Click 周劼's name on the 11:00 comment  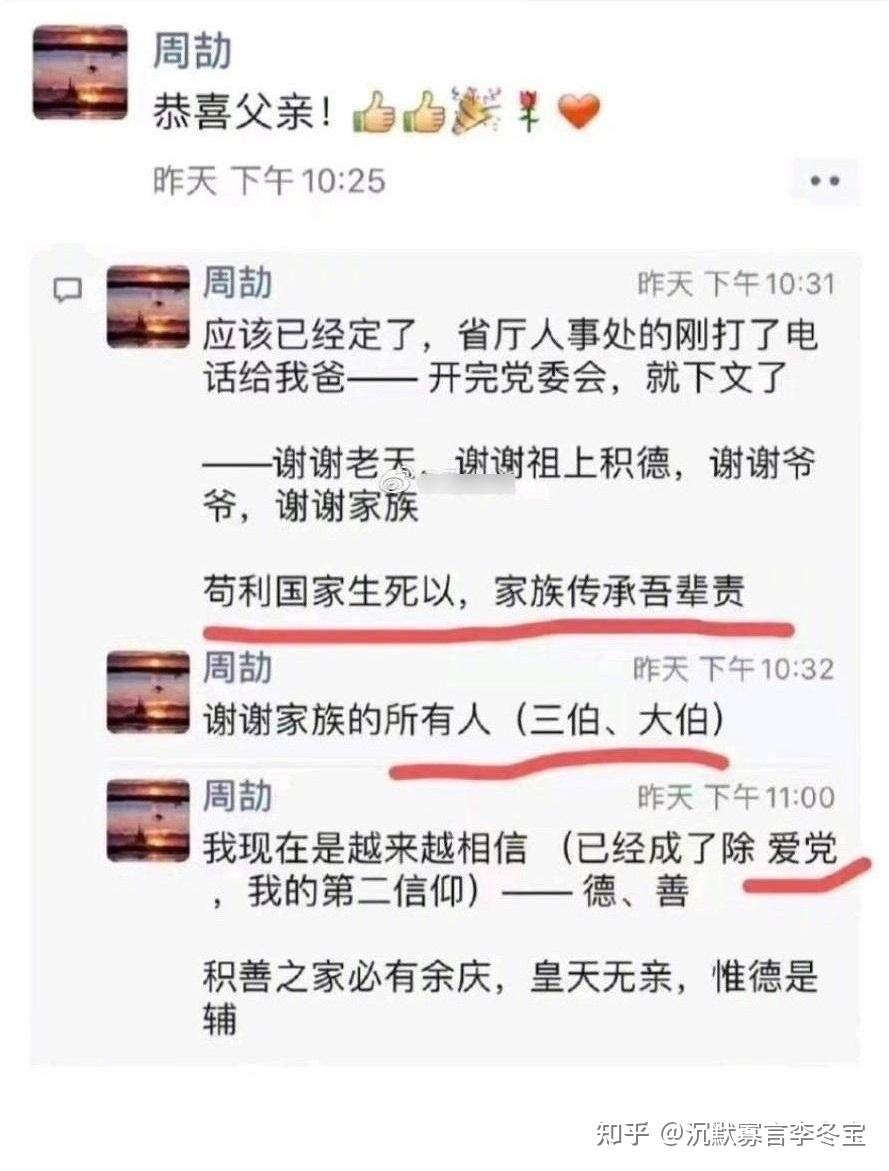238,796
